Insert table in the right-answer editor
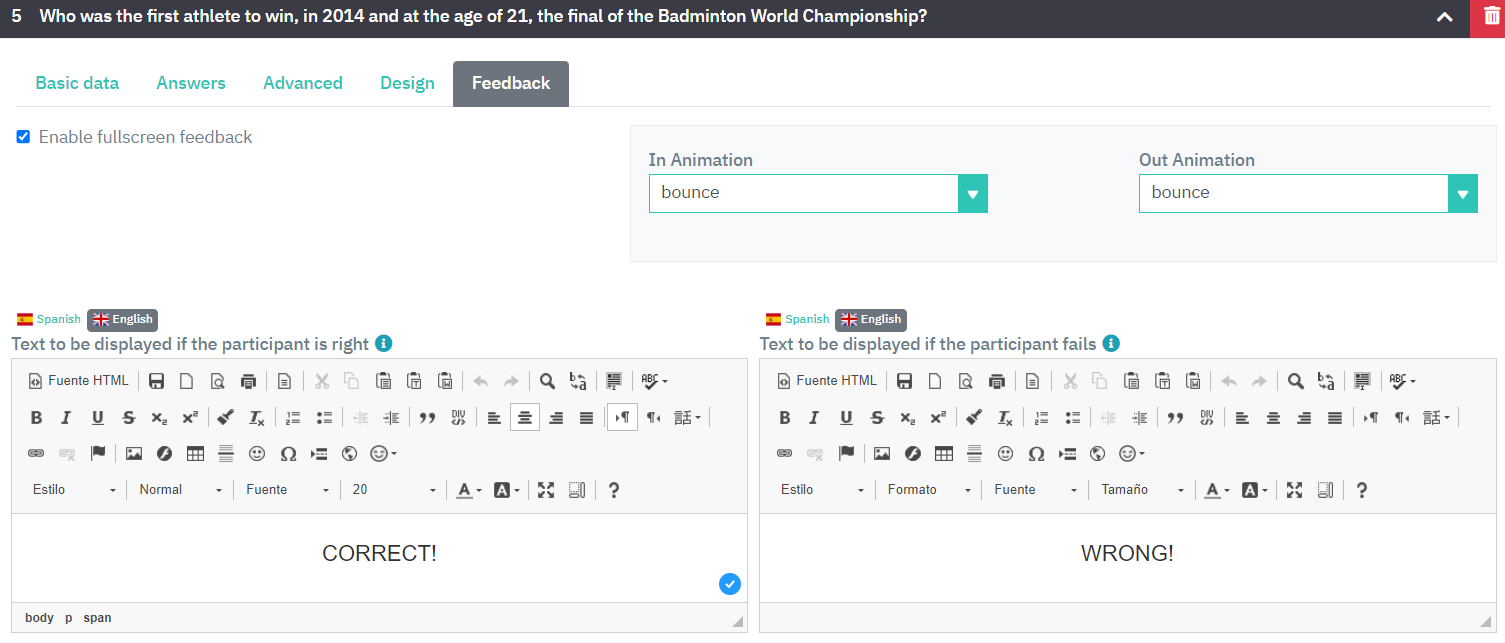Image resolution: width=1505 pixels, height=643 pixels. (195, 454)
